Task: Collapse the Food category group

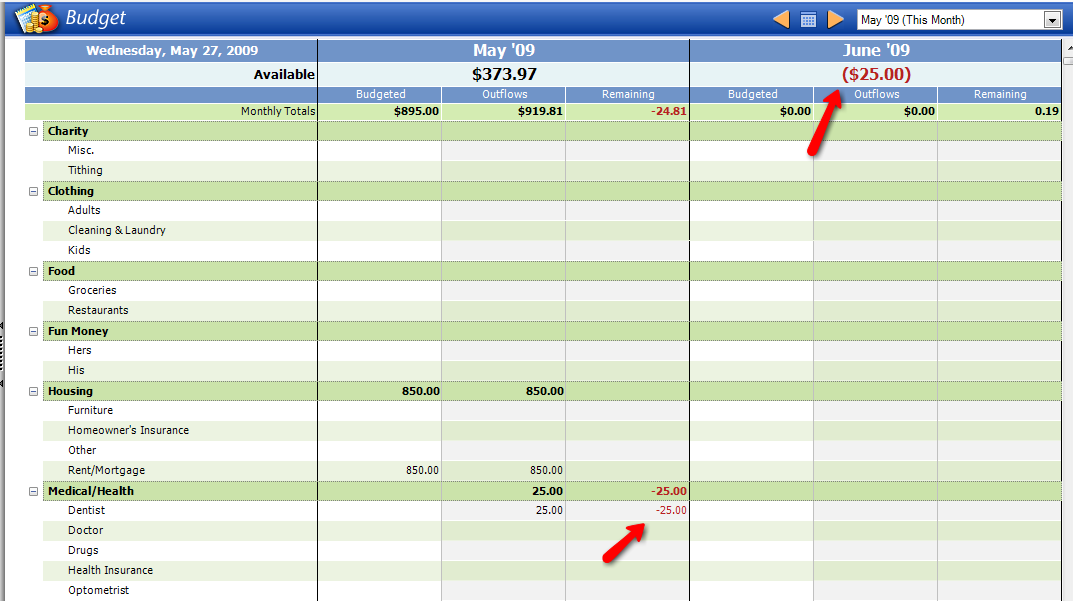Action: [33, 272]
